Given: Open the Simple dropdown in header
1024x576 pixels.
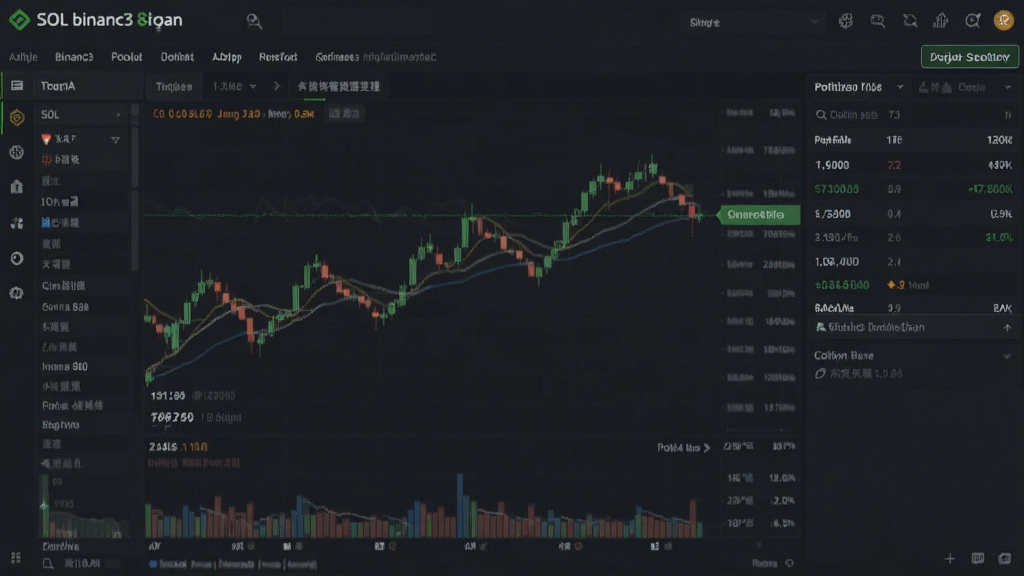Looking at the screenshot, I should 752,22.
